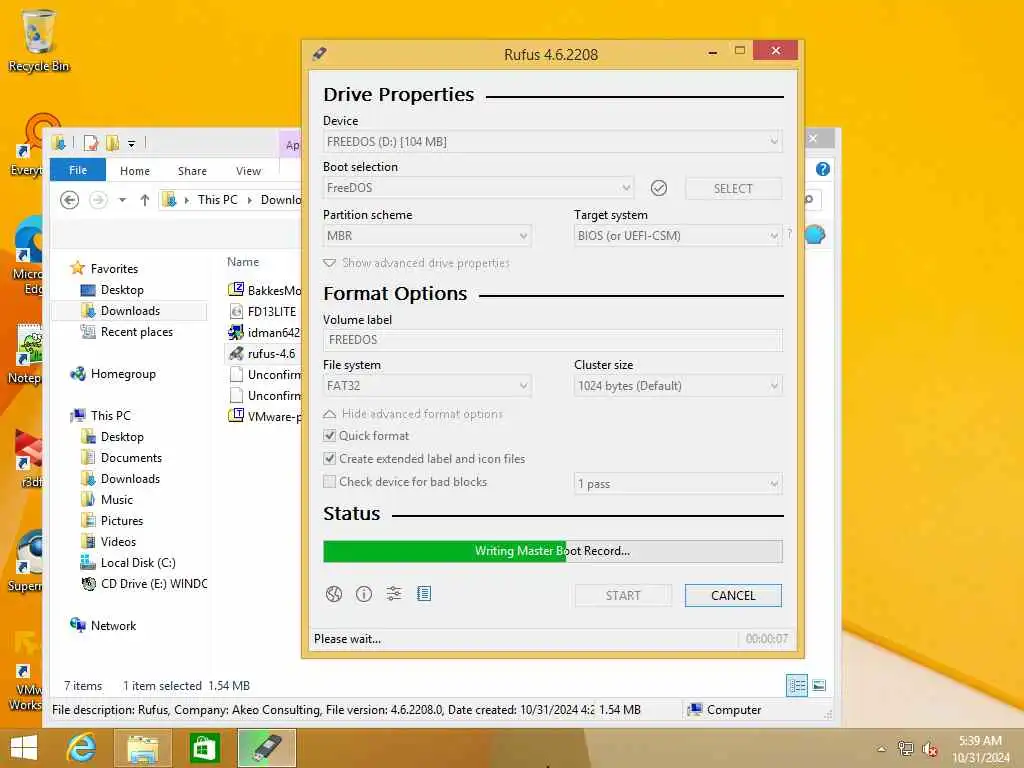Select CD Drive (E:) in sidebar

pos(154,584)
